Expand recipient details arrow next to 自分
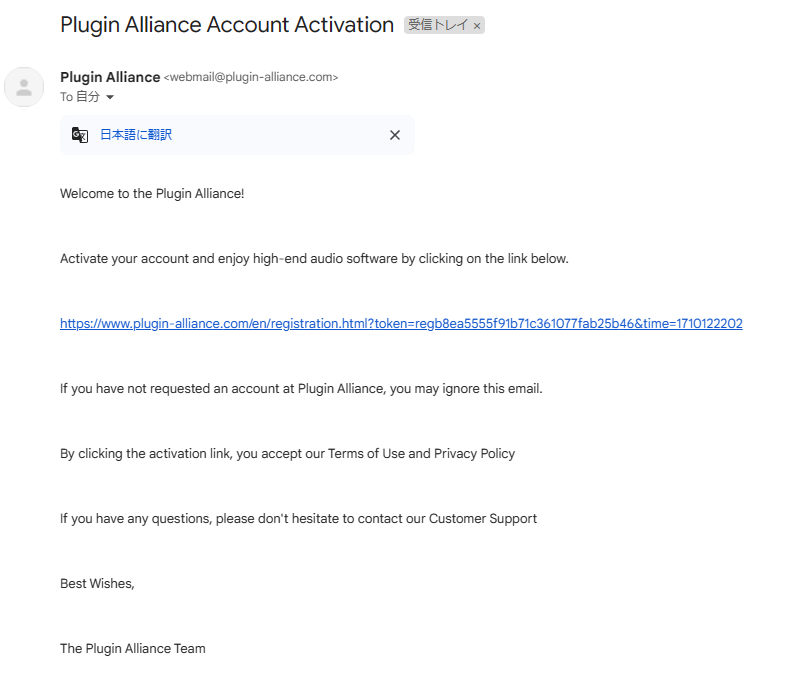 110,97
